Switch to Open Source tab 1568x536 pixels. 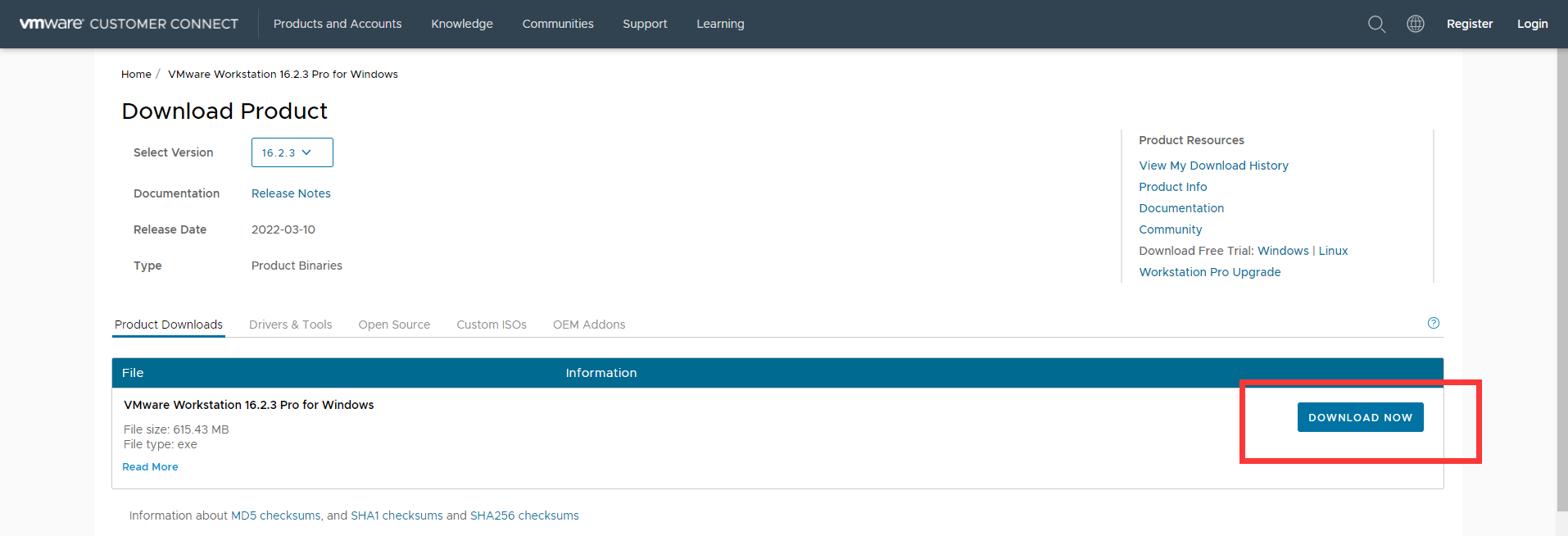point(394,325)
